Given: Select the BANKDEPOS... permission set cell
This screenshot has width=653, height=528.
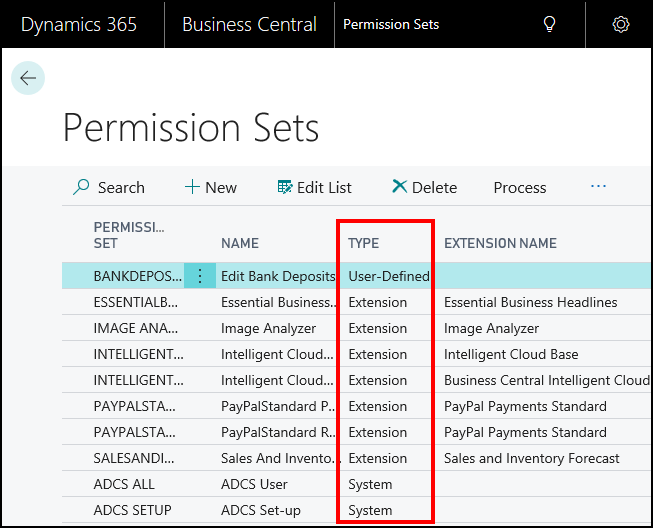Looking at the screenshot, I should 137,276.
